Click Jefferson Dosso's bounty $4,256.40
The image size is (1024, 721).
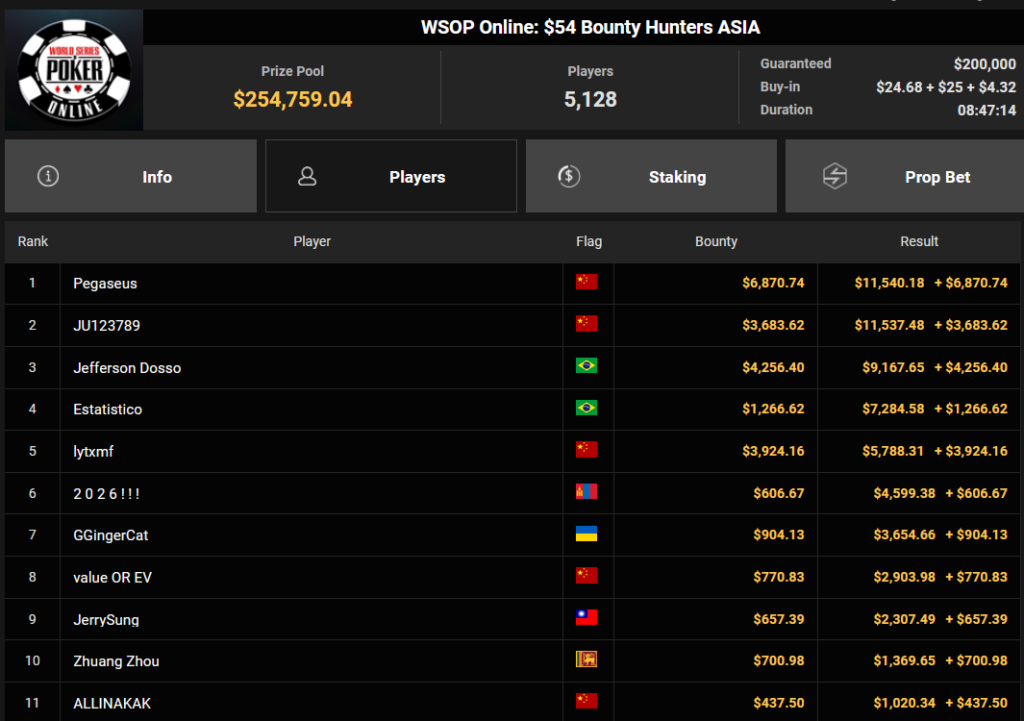click(773, 367)
